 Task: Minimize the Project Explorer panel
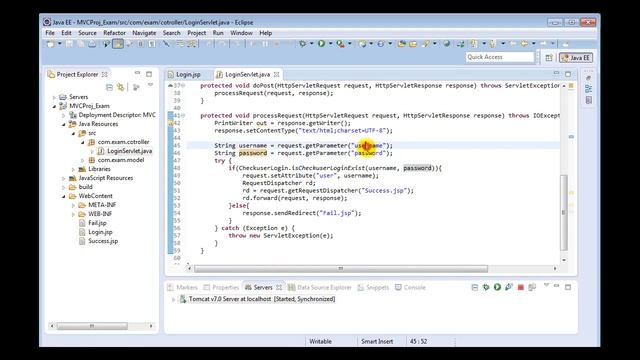click(137, 73)
